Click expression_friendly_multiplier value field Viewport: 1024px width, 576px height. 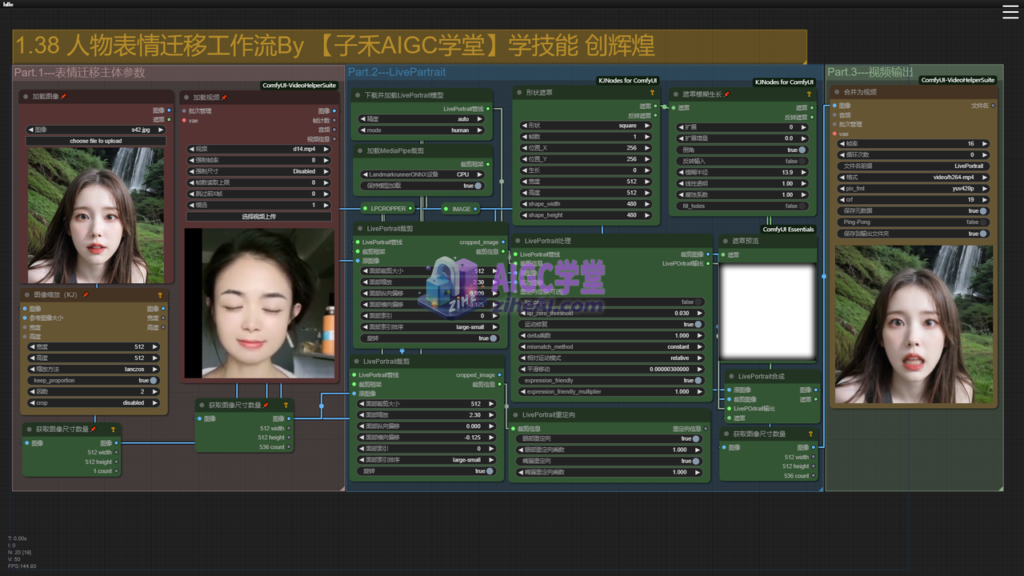611,392
